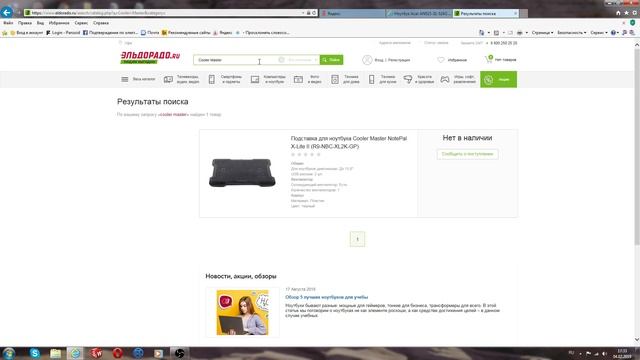The height and width of the screenshot is (360, 640).
Task: Select page 1 in pagination
Action: click(x=358, y=239)
